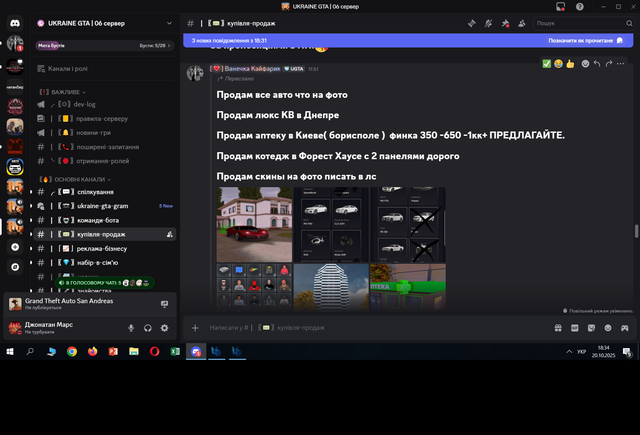The image size is (640, 435).
Task: Open threads icon in channel header
Action: coord(472,23)
